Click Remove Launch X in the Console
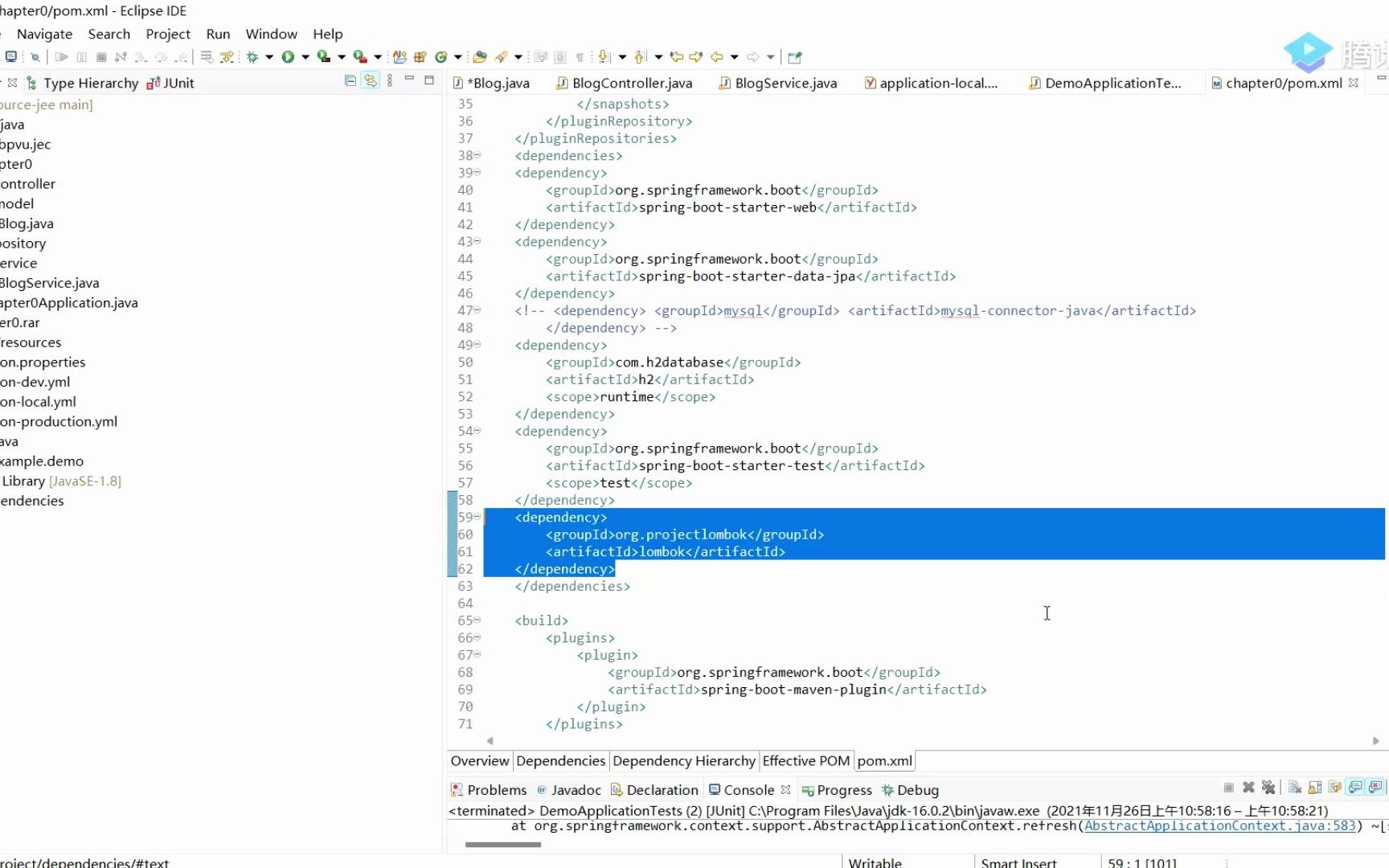This screenshot has width=1389, height=868. pyautogui.click(x=1248, y=788)
